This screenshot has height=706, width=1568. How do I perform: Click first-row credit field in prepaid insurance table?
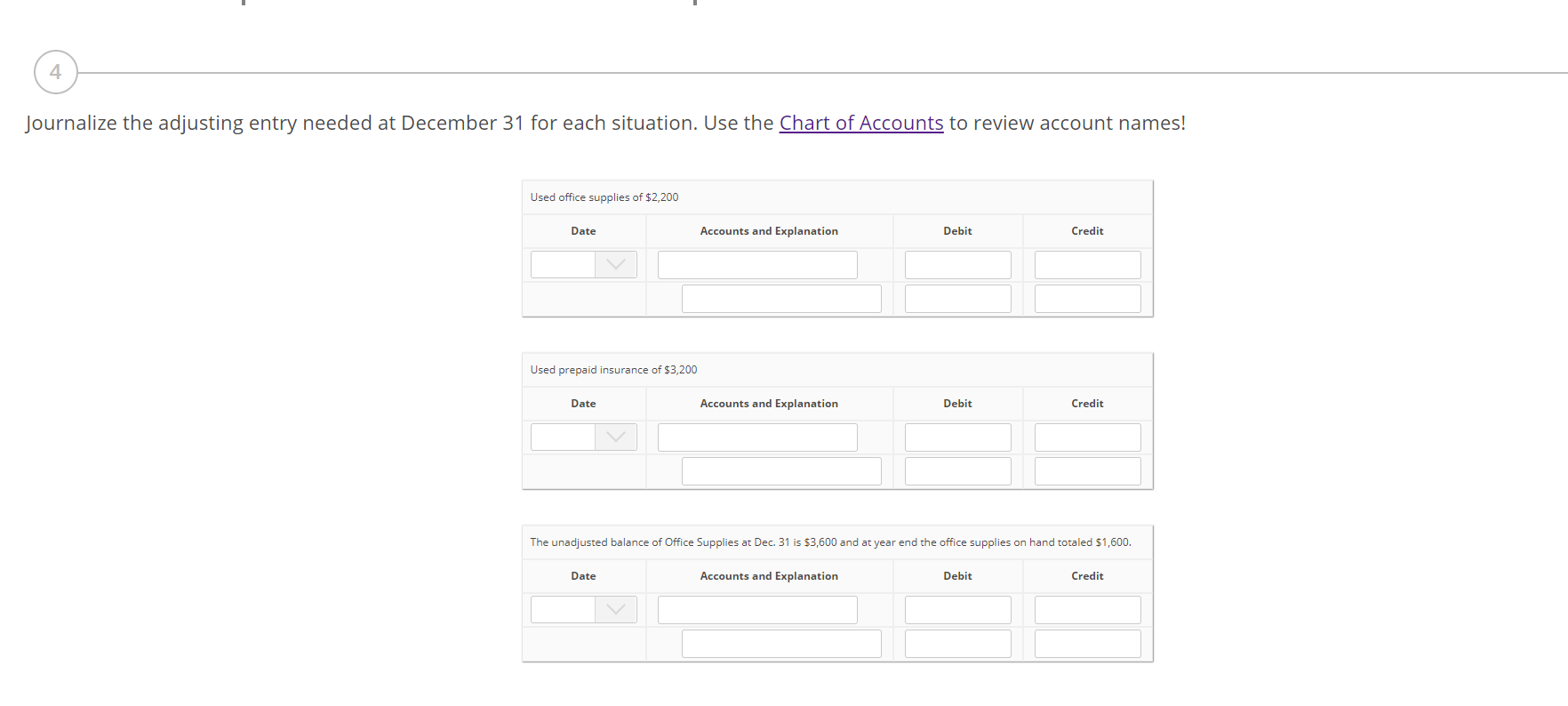[x=1088, y=437]
